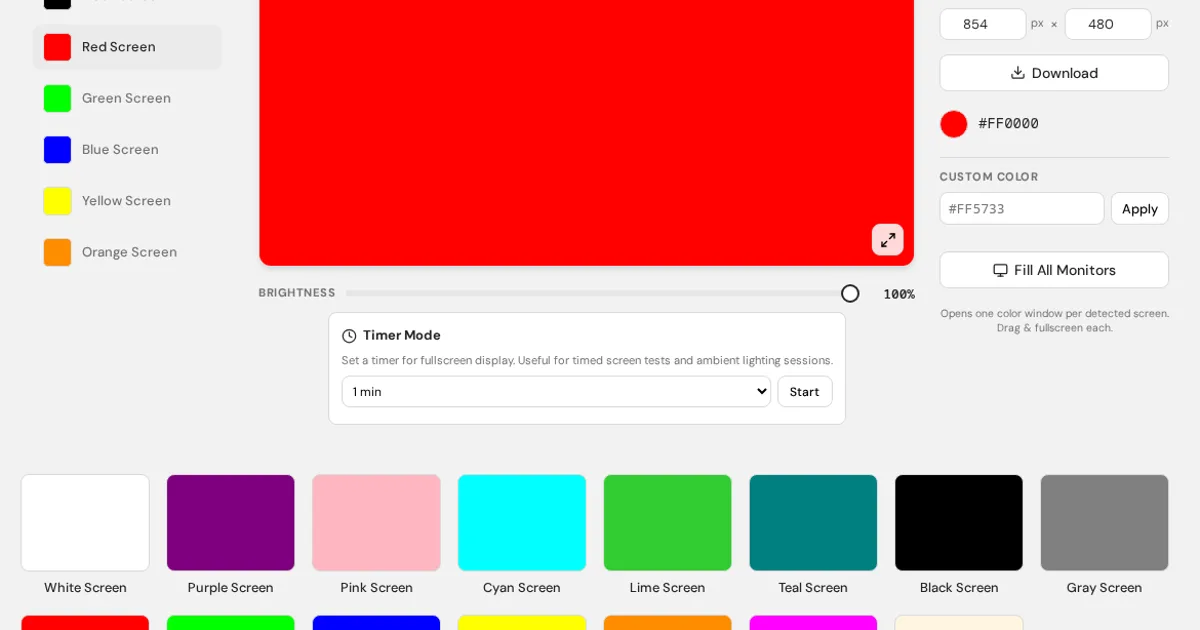Click the #FF0000 color circle
Screen dimensions: 1200x630
tap(954, 124)
